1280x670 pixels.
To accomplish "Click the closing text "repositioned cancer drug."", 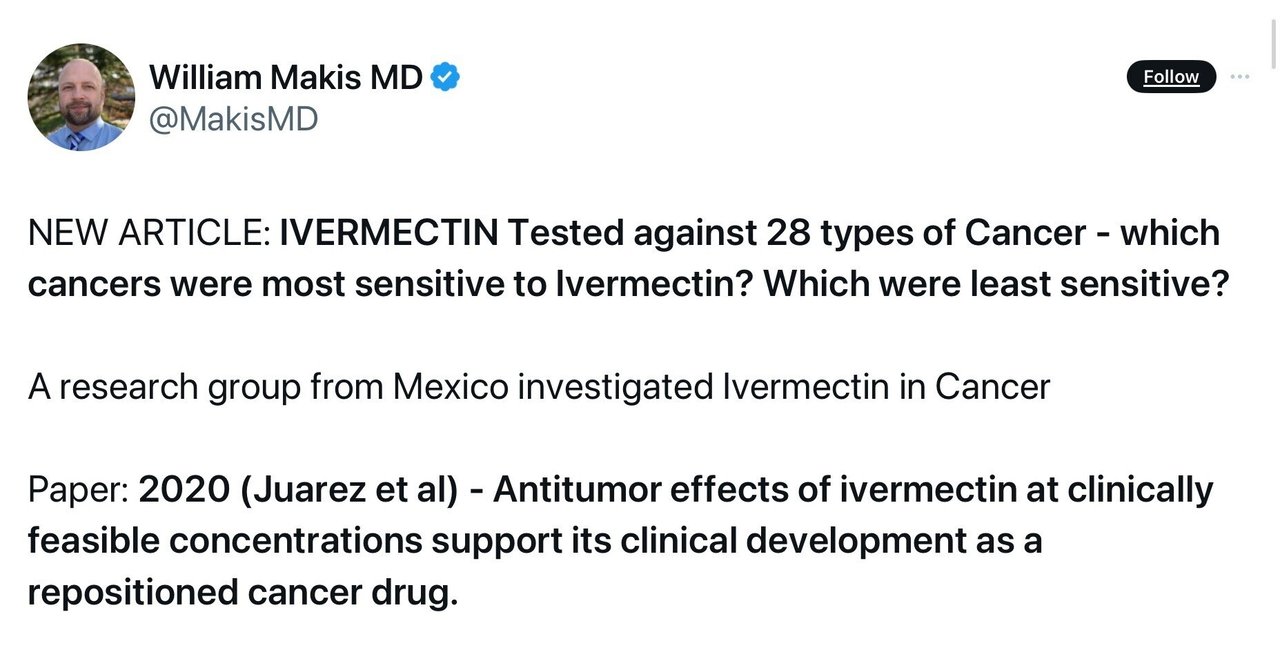I will tap(242, 592).
